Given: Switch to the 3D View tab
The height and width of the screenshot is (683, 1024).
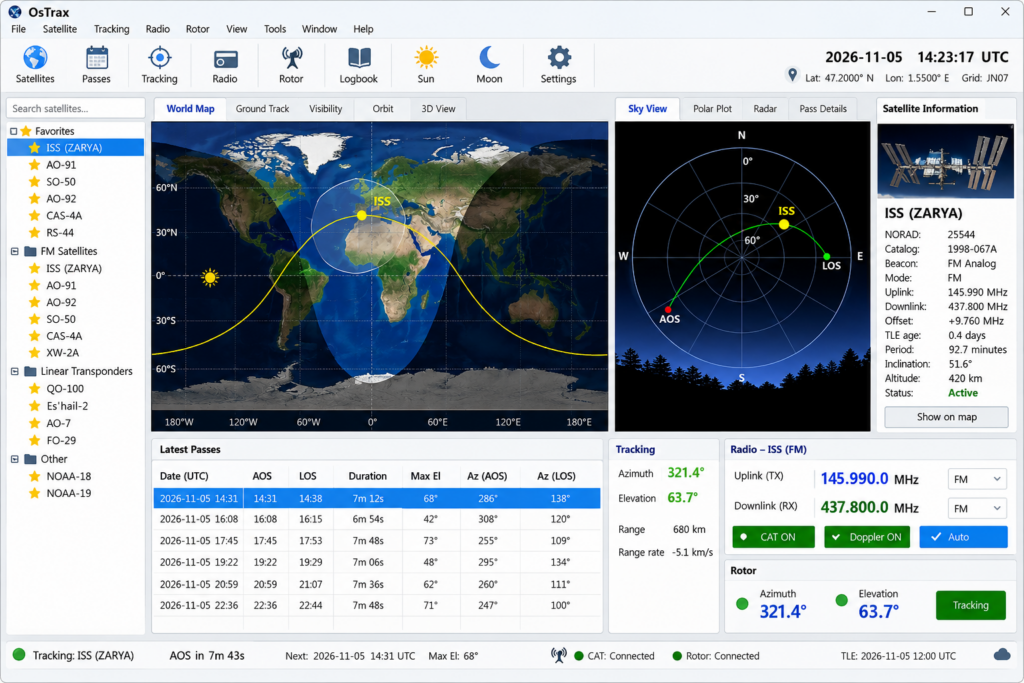Looking at the screenshot, I should pyautogui.click(x=438, y=108).
